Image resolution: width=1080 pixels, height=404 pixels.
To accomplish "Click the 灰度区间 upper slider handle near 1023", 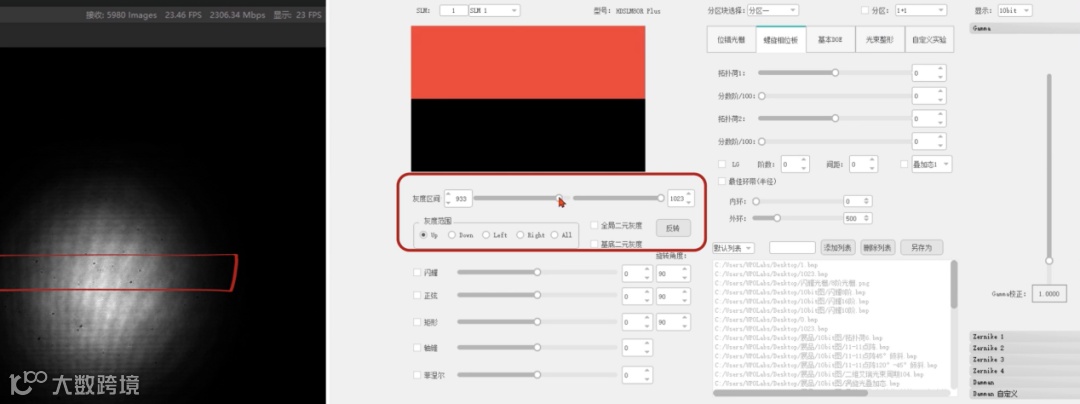I will point(661,198).
